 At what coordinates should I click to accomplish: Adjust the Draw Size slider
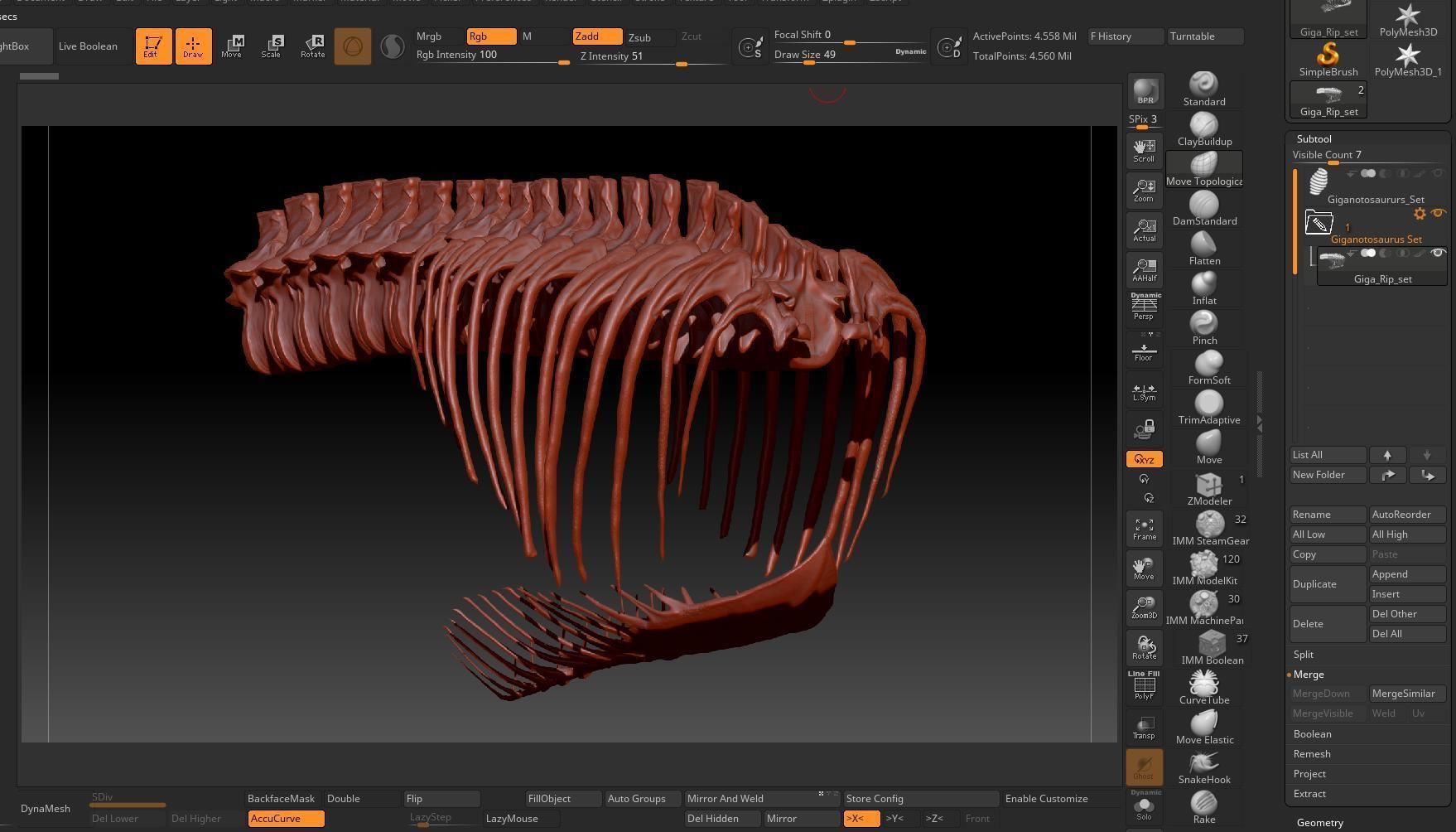[849, 56]
